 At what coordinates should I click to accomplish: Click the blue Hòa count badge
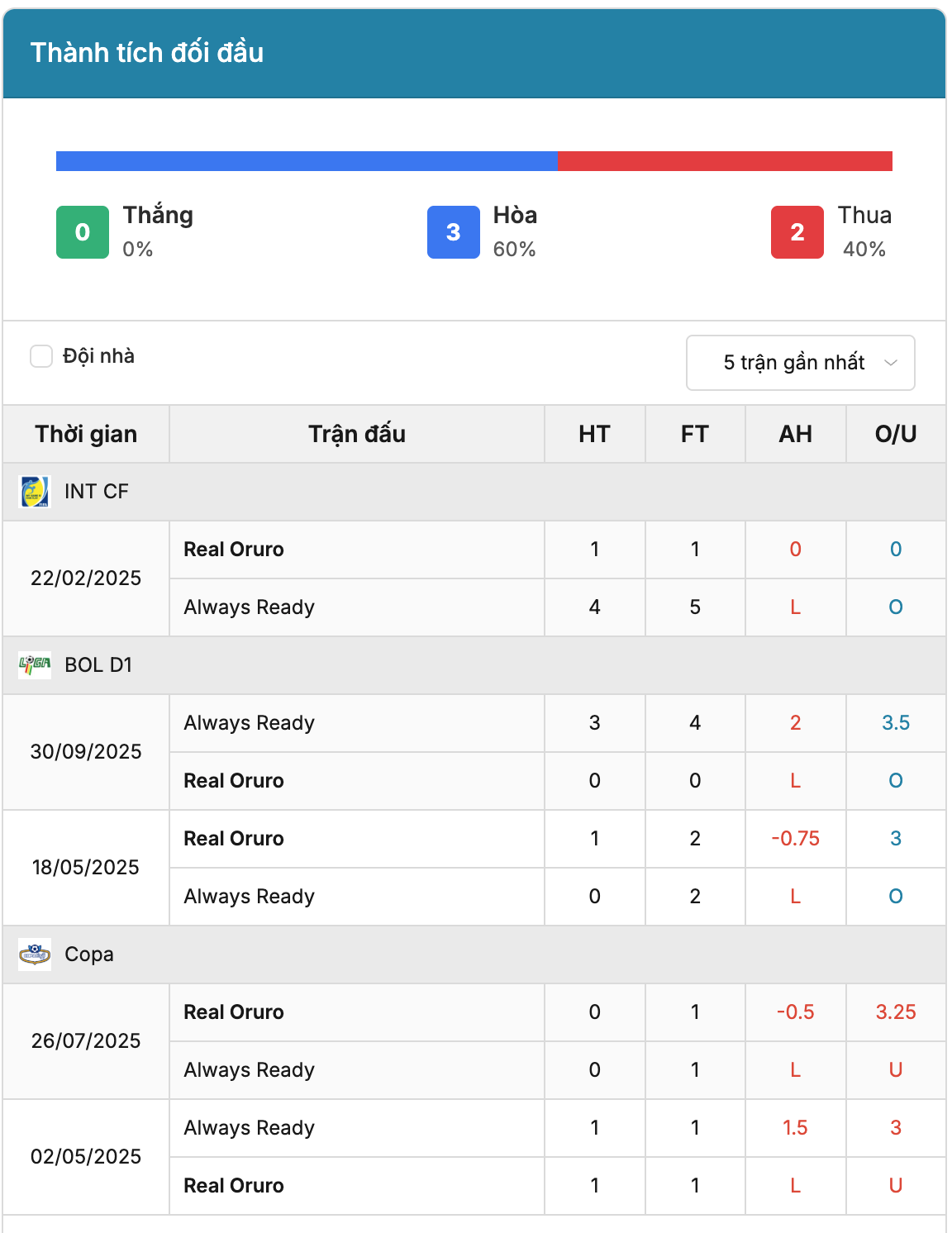[454, 232]
